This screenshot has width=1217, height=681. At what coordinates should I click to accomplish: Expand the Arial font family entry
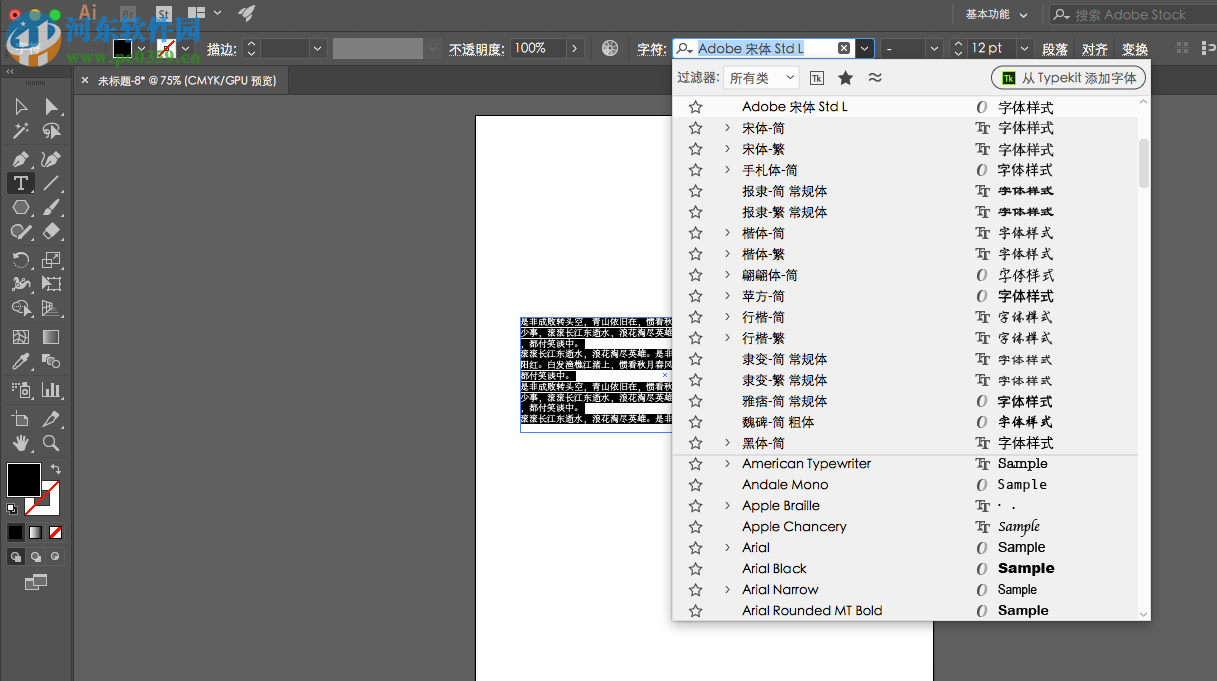[726, 547]
